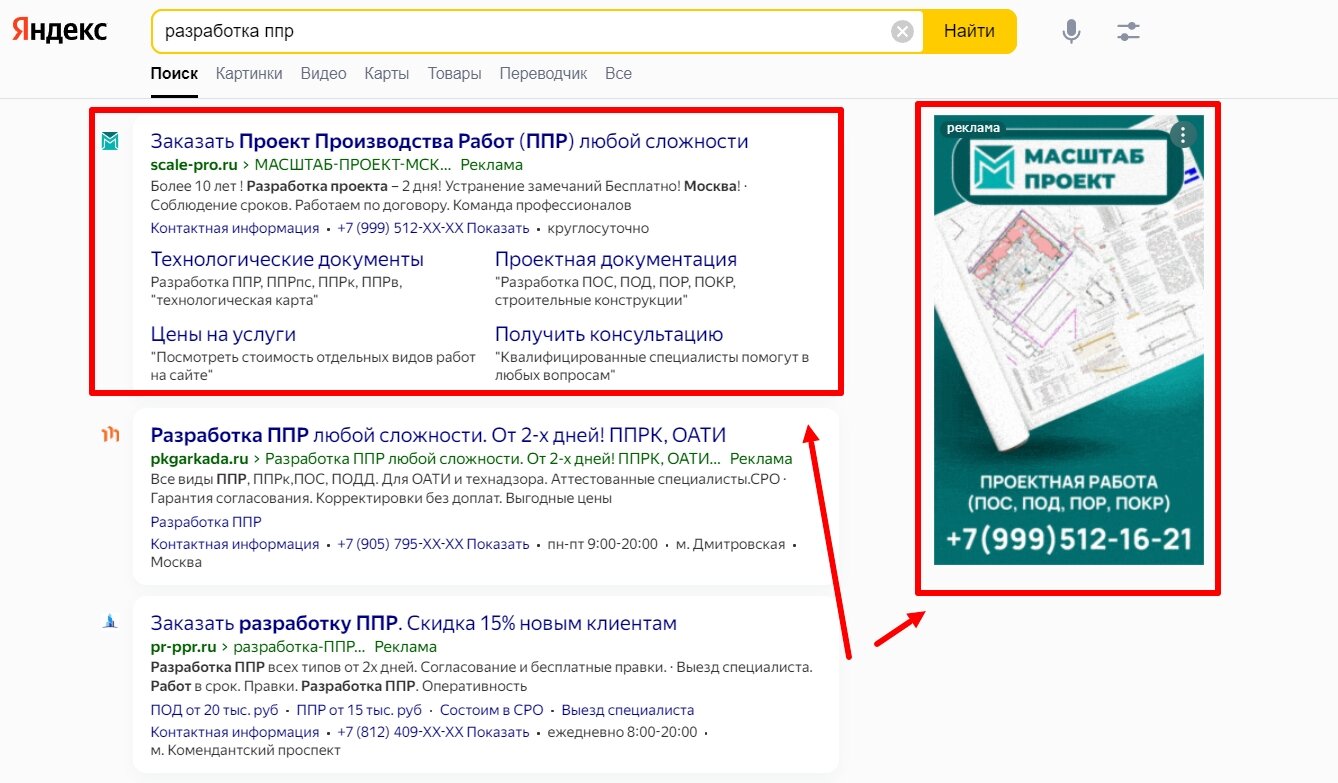Open the scale-pro.ru domain link
Screen dimensions: 1338x783
point(194,164)
